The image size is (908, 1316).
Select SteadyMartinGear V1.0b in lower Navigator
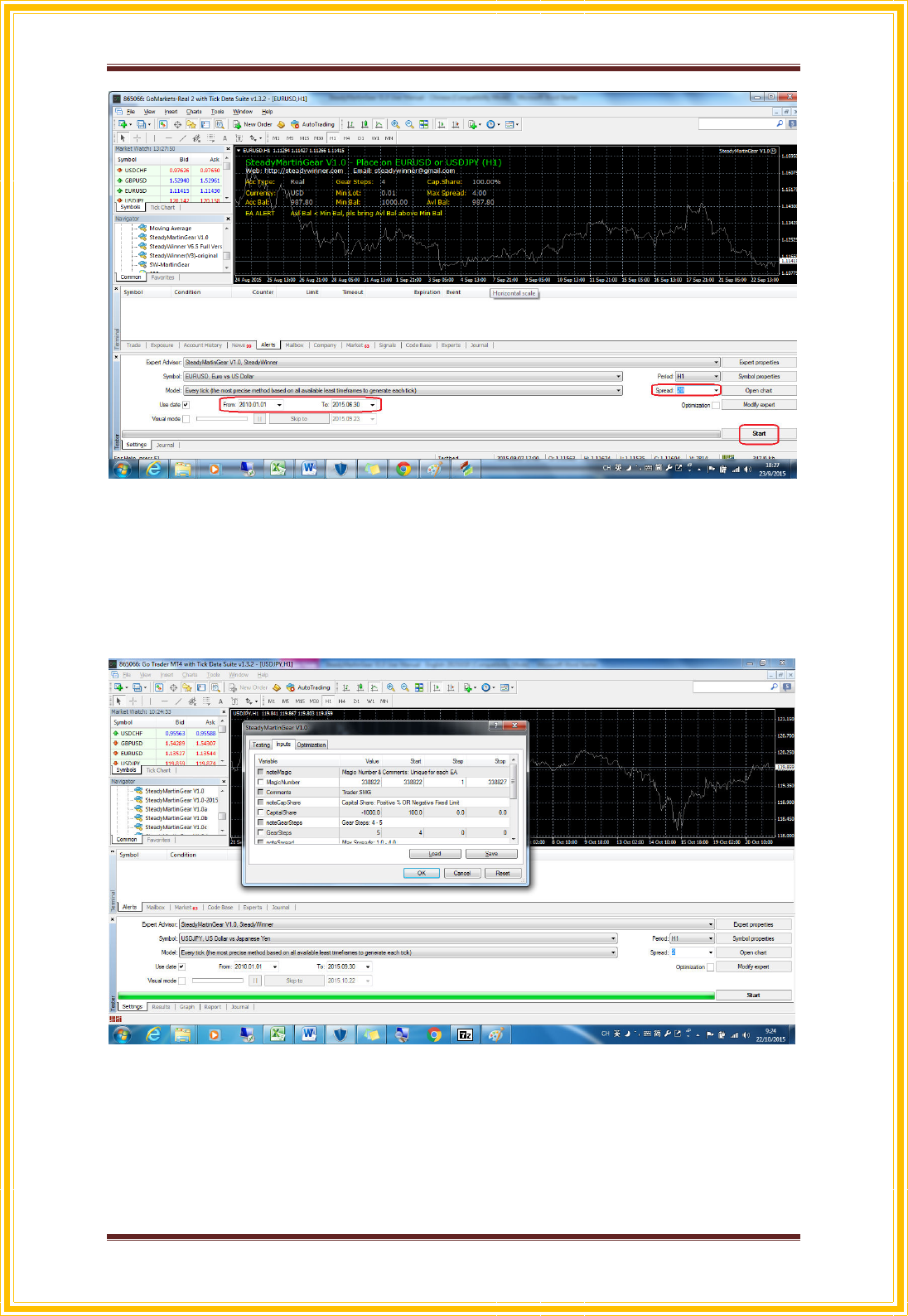coord(176,818)
